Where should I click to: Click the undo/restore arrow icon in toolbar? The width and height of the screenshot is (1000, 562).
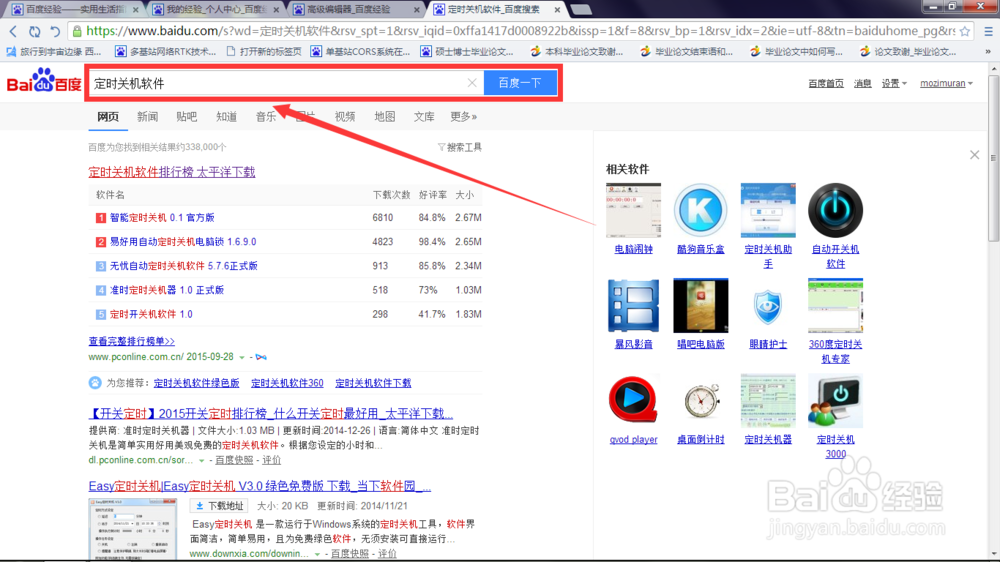(x=55, y=31)
